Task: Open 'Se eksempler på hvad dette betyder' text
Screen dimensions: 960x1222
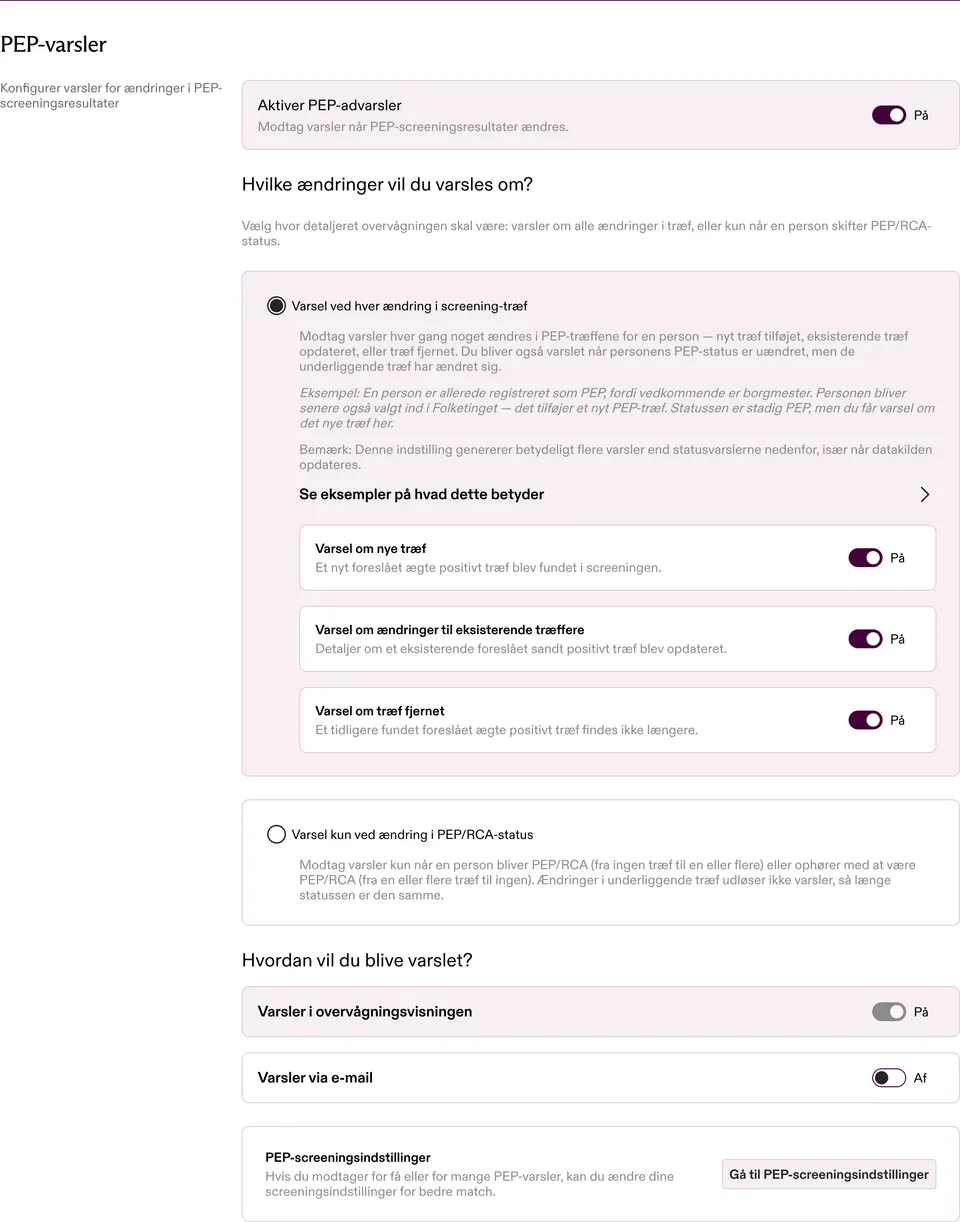Action: pyautogui.click(x=421, y=494)
